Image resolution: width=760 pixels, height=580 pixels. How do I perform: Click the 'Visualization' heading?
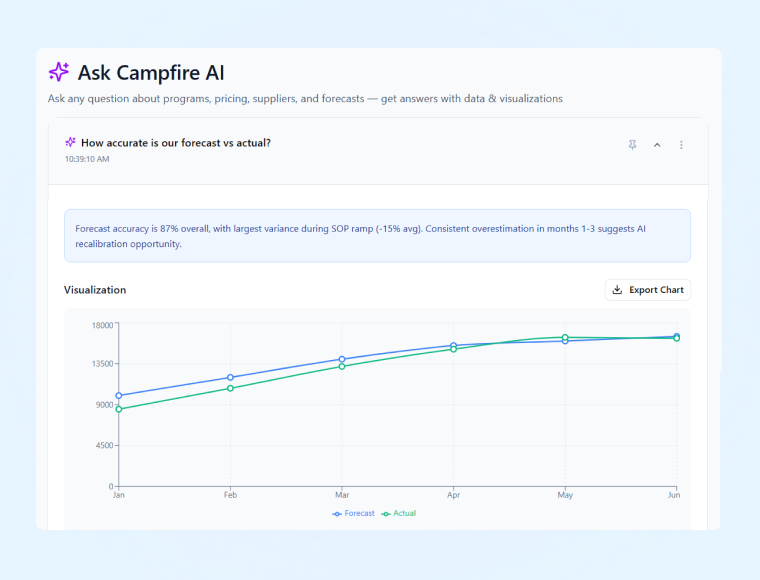tap(95, 290)
